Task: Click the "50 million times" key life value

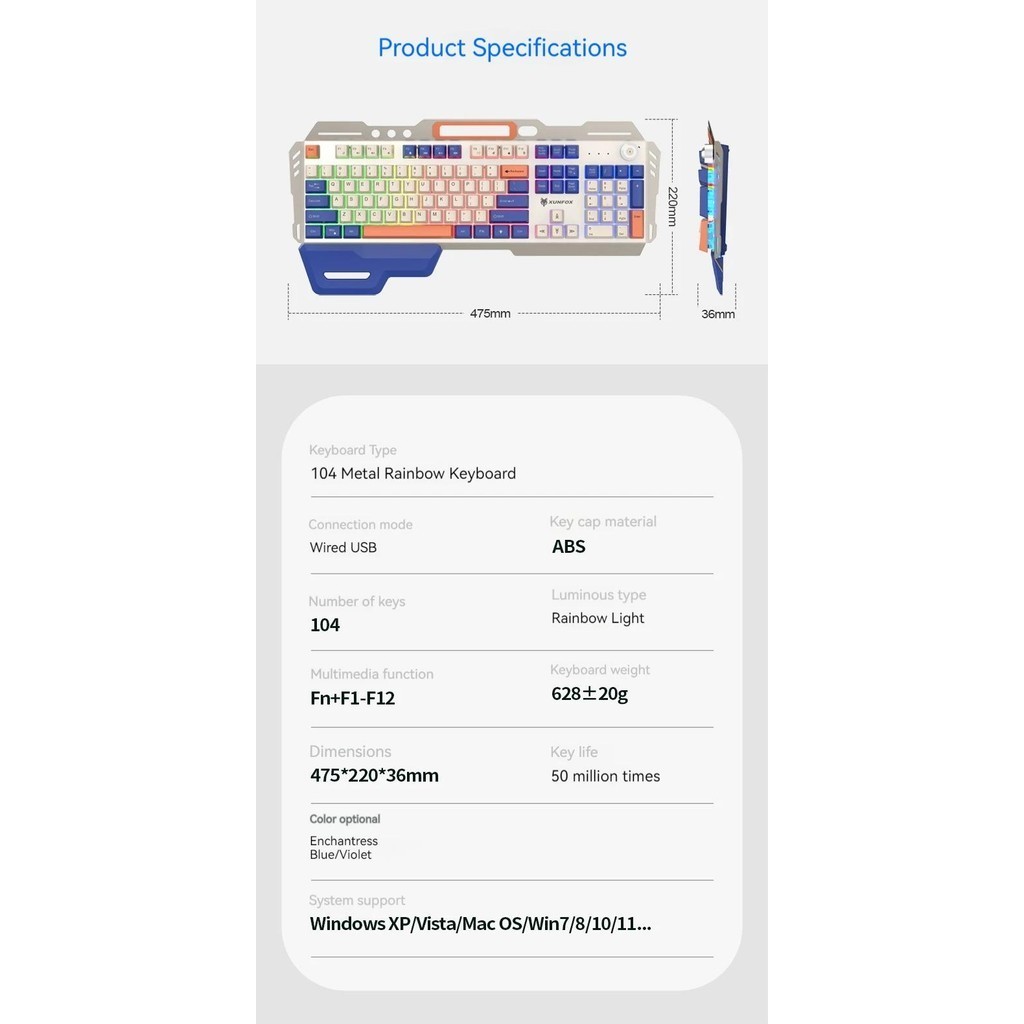Action: pyautogui.click(x=605, y=776)
